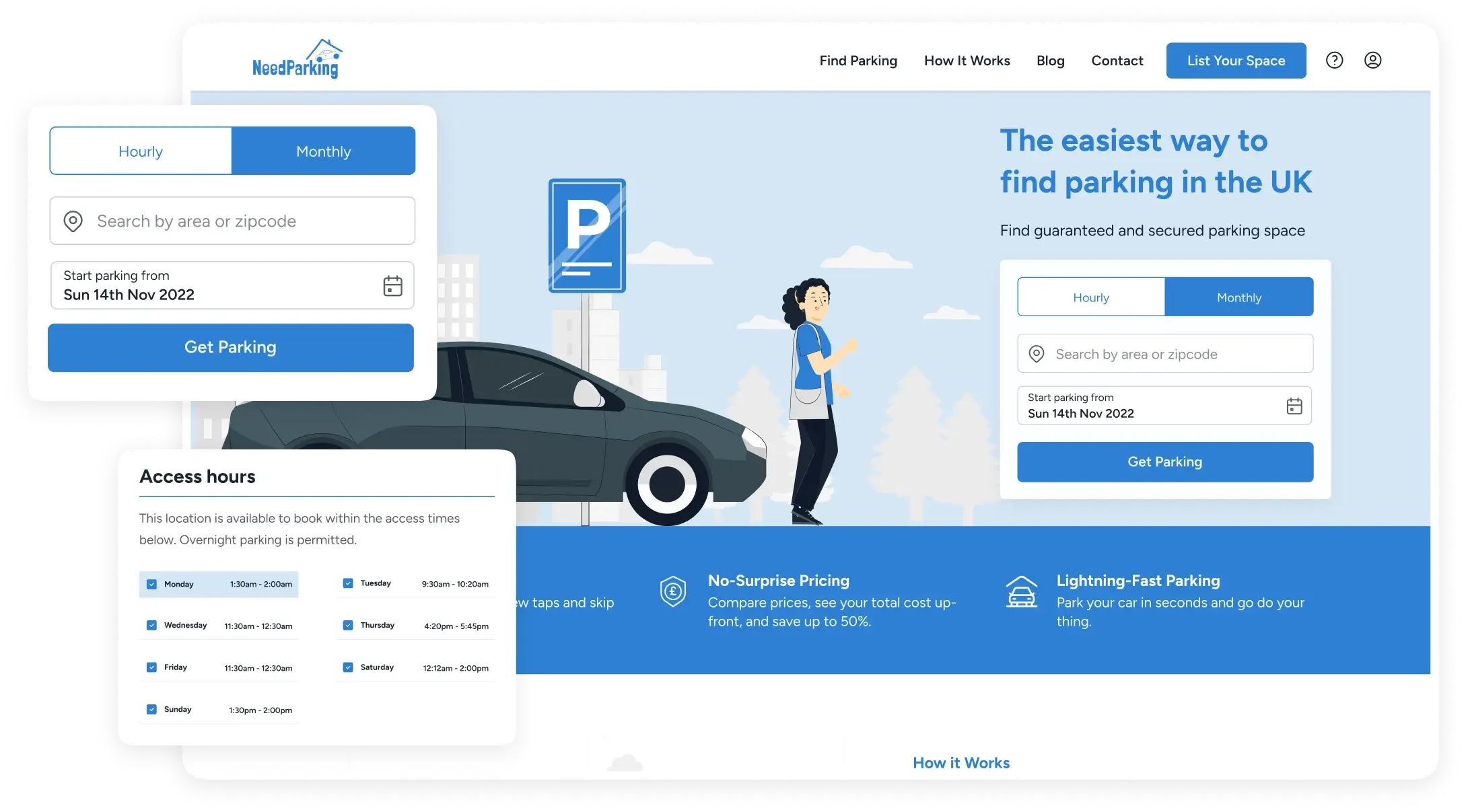Uncheck the Saturday access hours checkbox
This screenshot has width=1466, height=812.
(348, 667)
